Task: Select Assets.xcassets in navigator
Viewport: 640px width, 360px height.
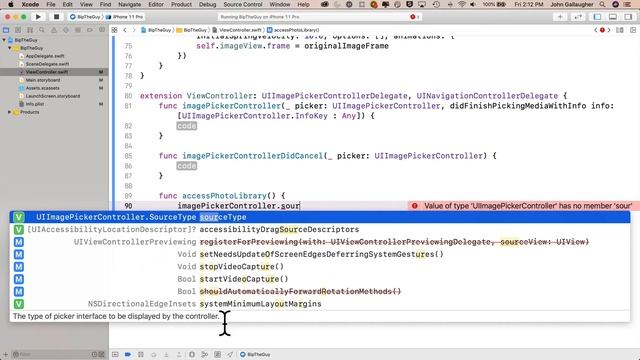Action: tap(42, 88)
